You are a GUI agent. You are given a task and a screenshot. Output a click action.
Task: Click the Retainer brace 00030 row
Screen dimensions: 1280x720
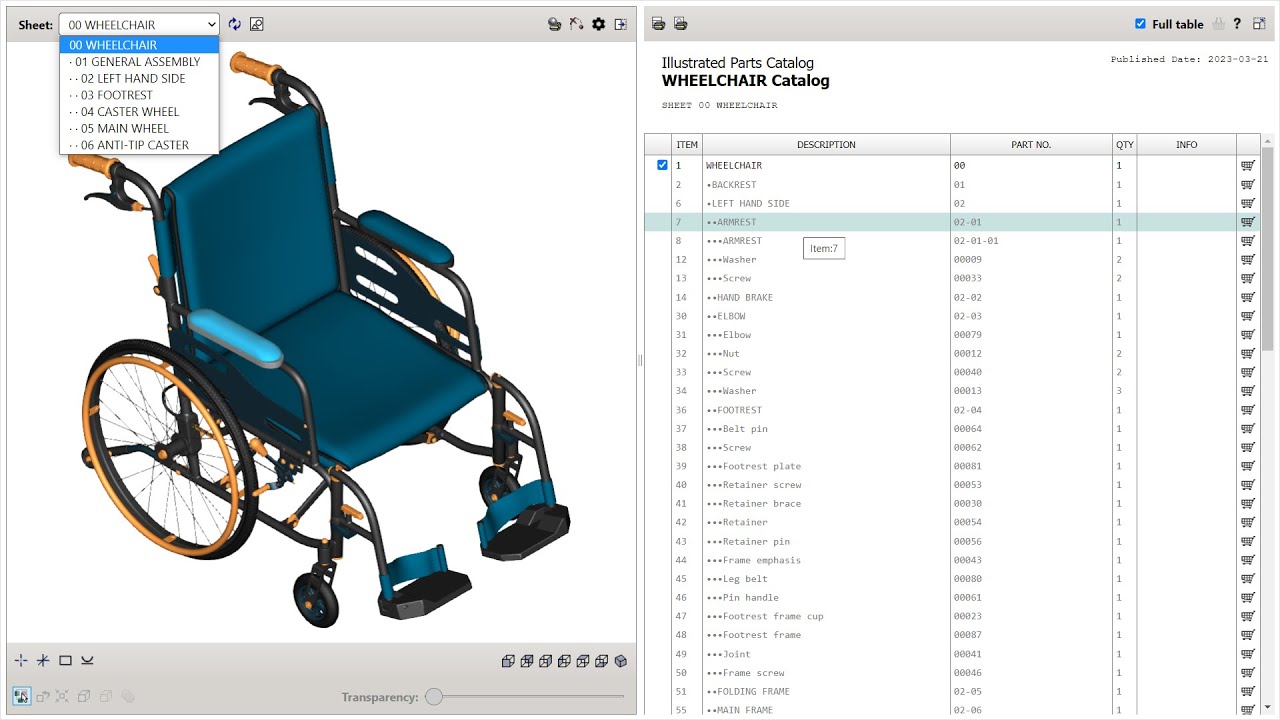pyautogui.click(x=952, y=504)
